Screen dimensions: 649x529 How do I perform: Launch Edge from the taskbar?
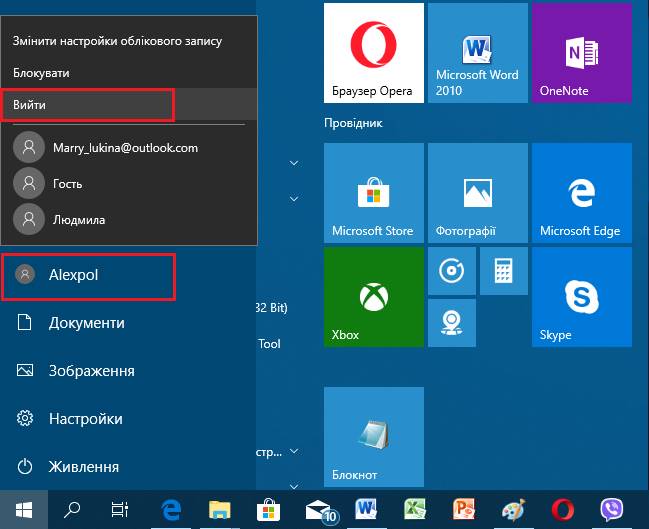pyautogui.click(x=171, y=510)
